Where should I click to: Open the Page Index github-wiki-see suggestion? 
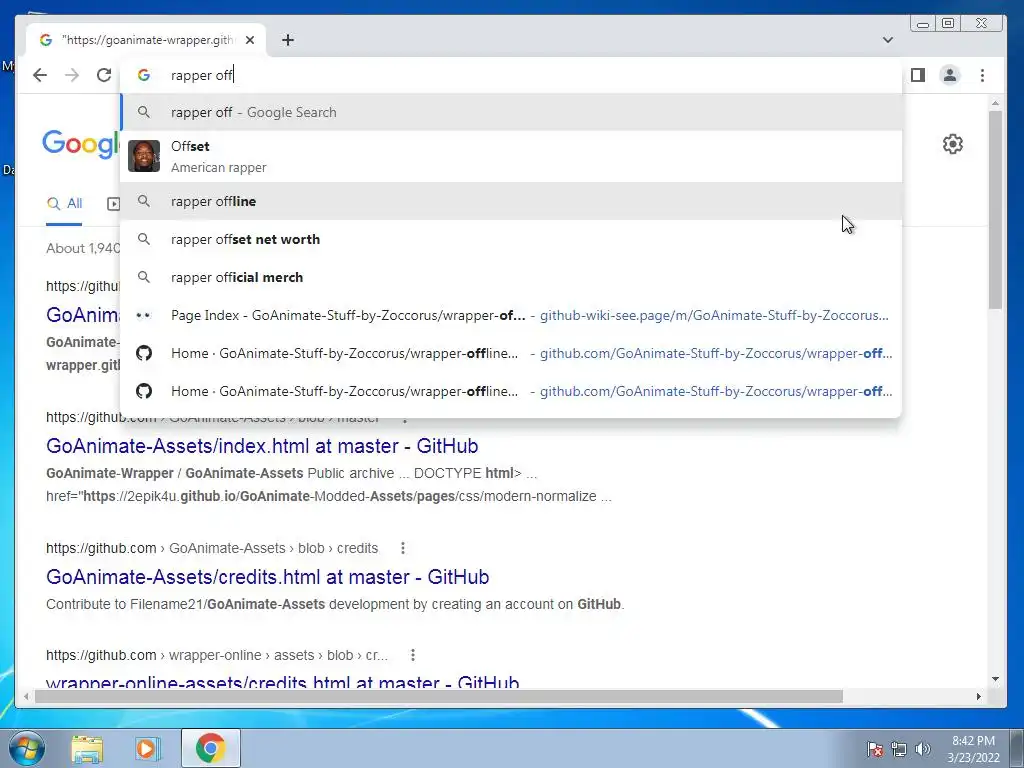point(511,315)
